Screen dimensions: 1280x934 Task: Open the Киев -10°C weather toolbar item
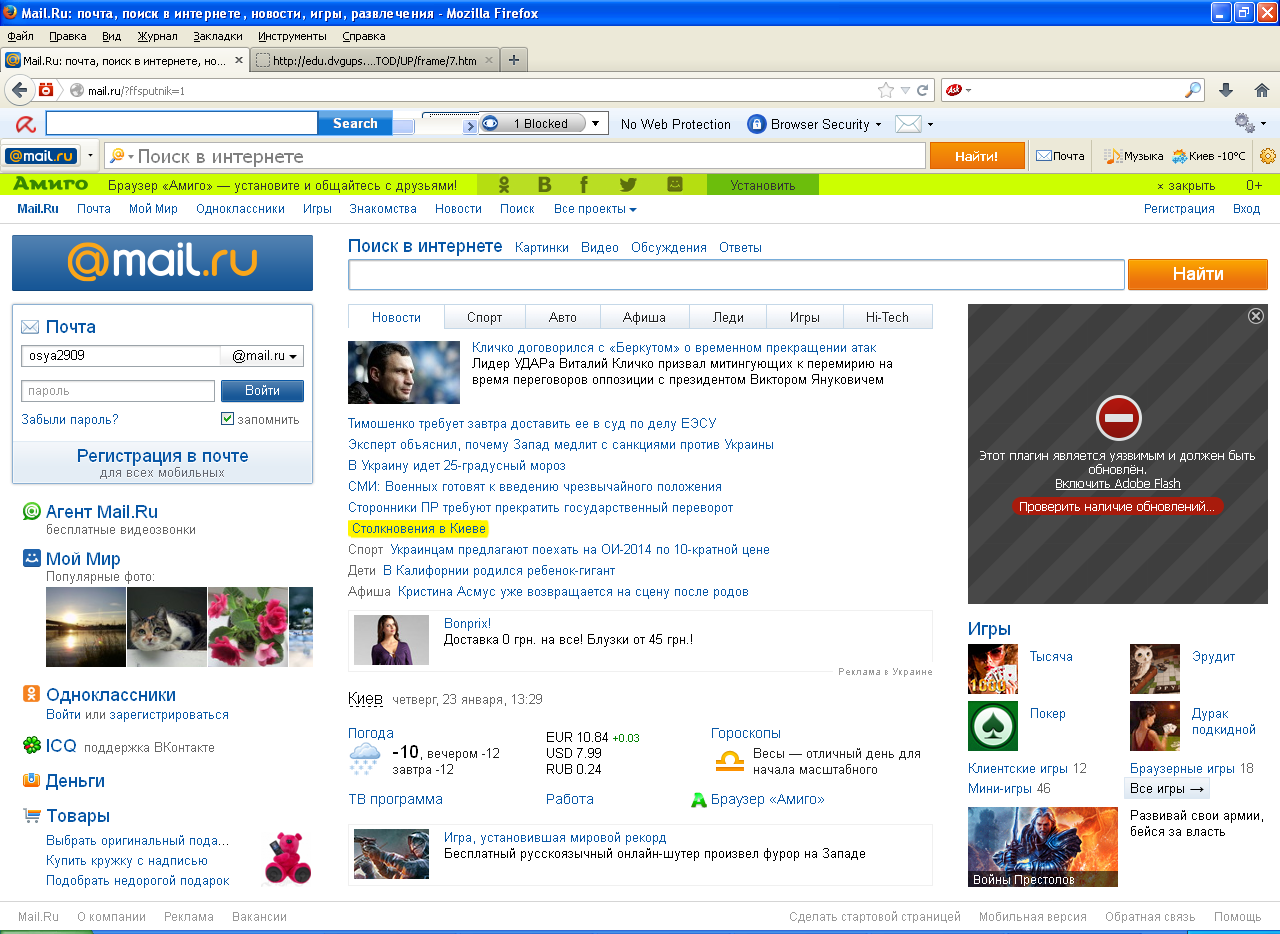(x=1209, y=156)
